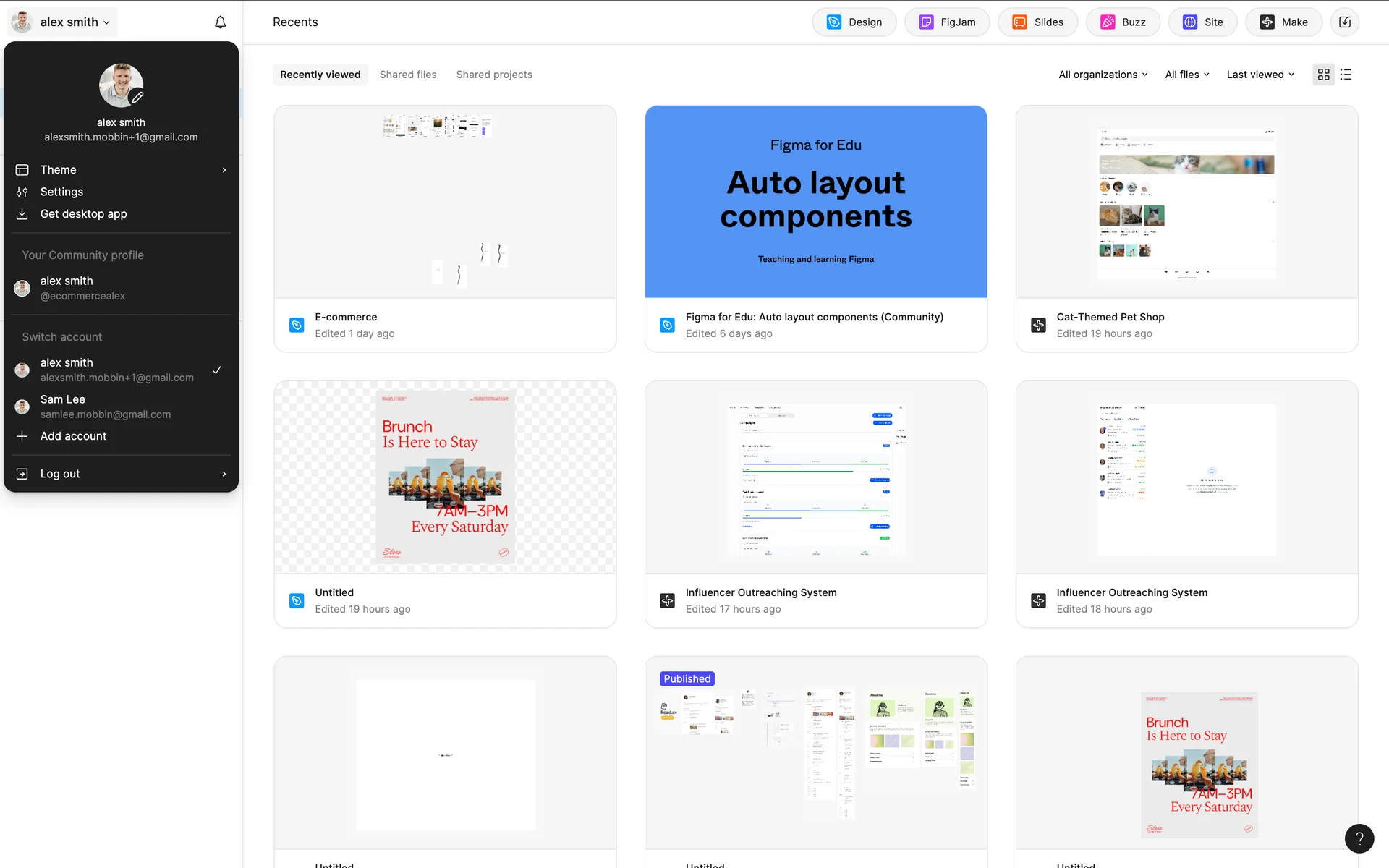Click the import file icon
The image size is (1389, 868).
click(x=1345, y=22)
